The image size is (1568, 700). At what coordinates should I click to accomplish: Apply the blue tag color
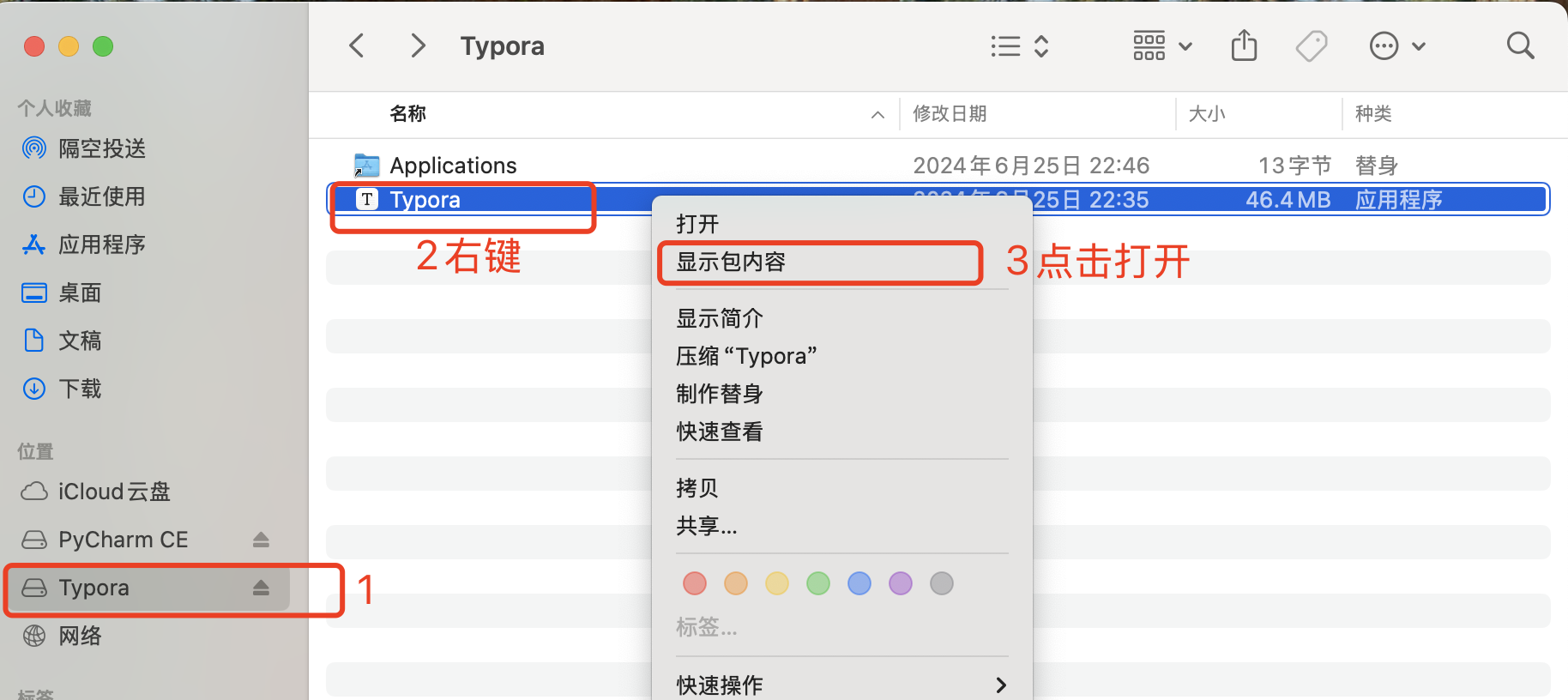[x=859, y=583]
